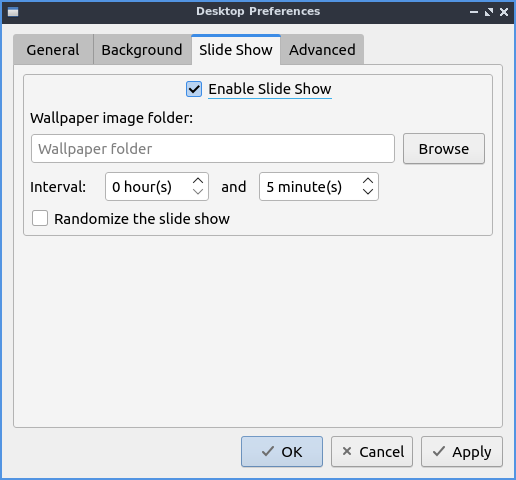Decrease the minutes interval with down arrow
Image resolution: width=516 pixels, height=480 pixels.
coord(368,192)
